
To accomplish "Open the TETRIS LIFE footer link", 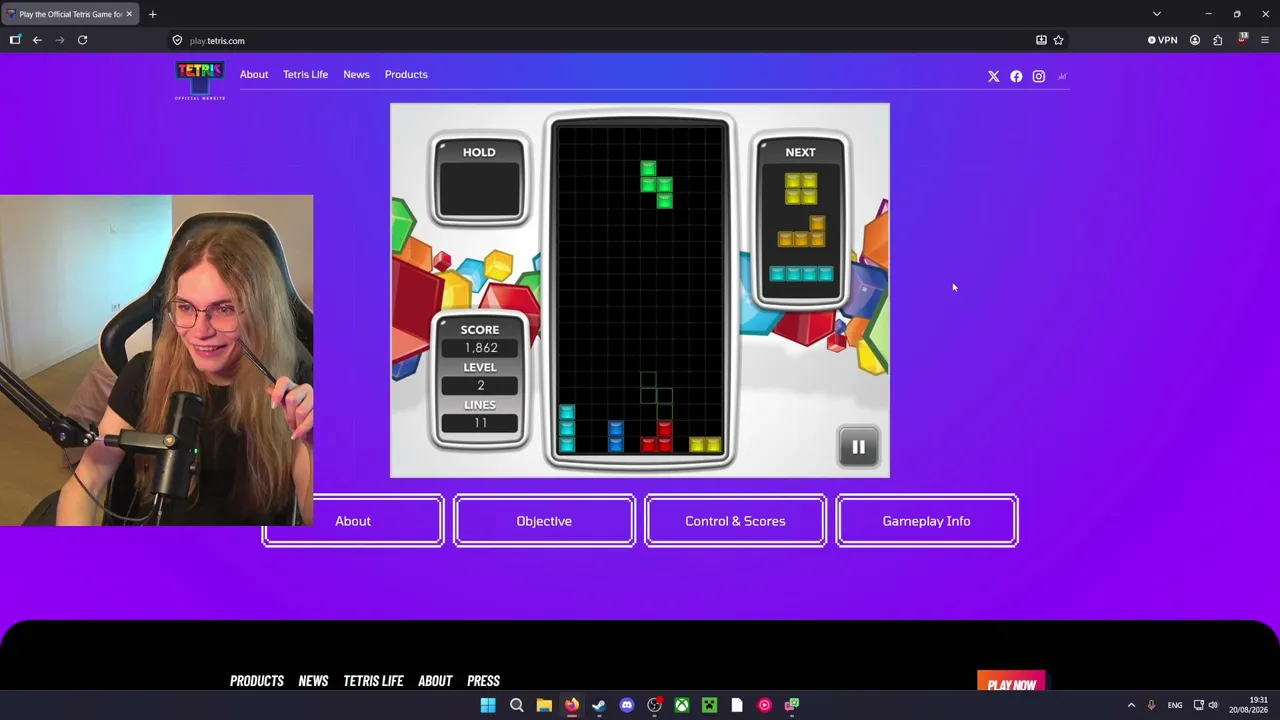I will (373, 681).
